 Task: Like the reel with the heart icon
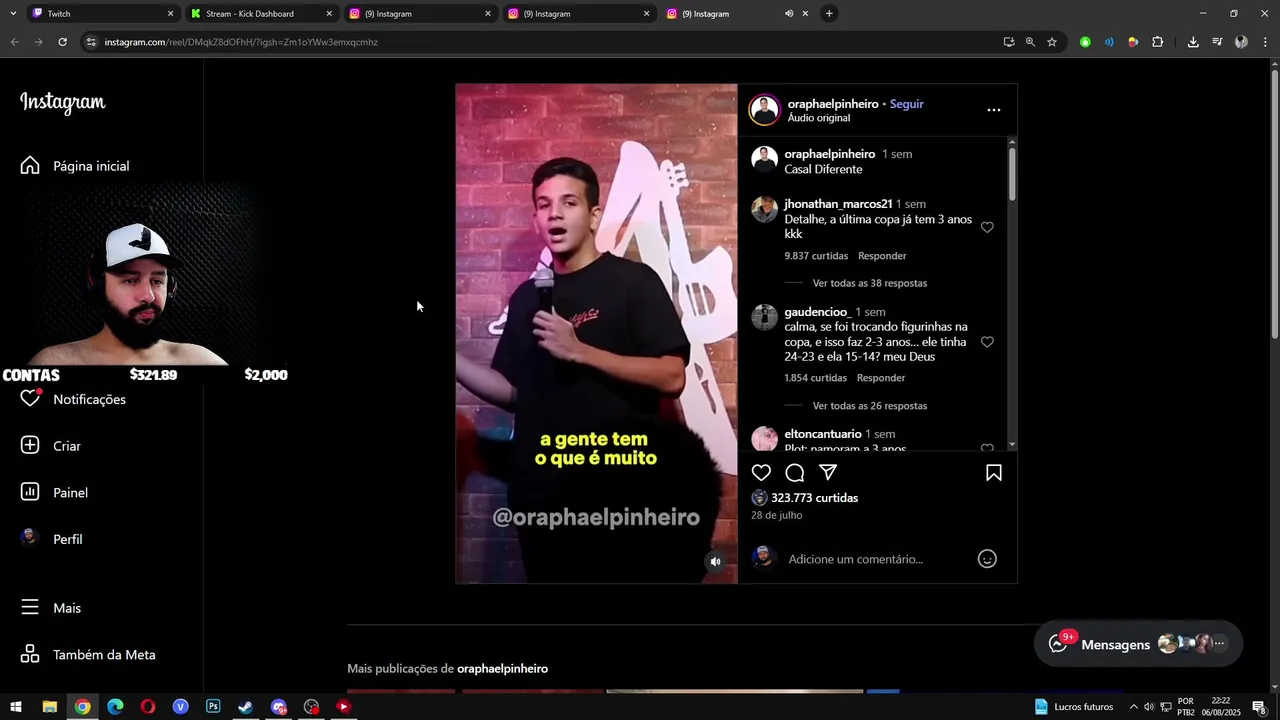point(761,473)
